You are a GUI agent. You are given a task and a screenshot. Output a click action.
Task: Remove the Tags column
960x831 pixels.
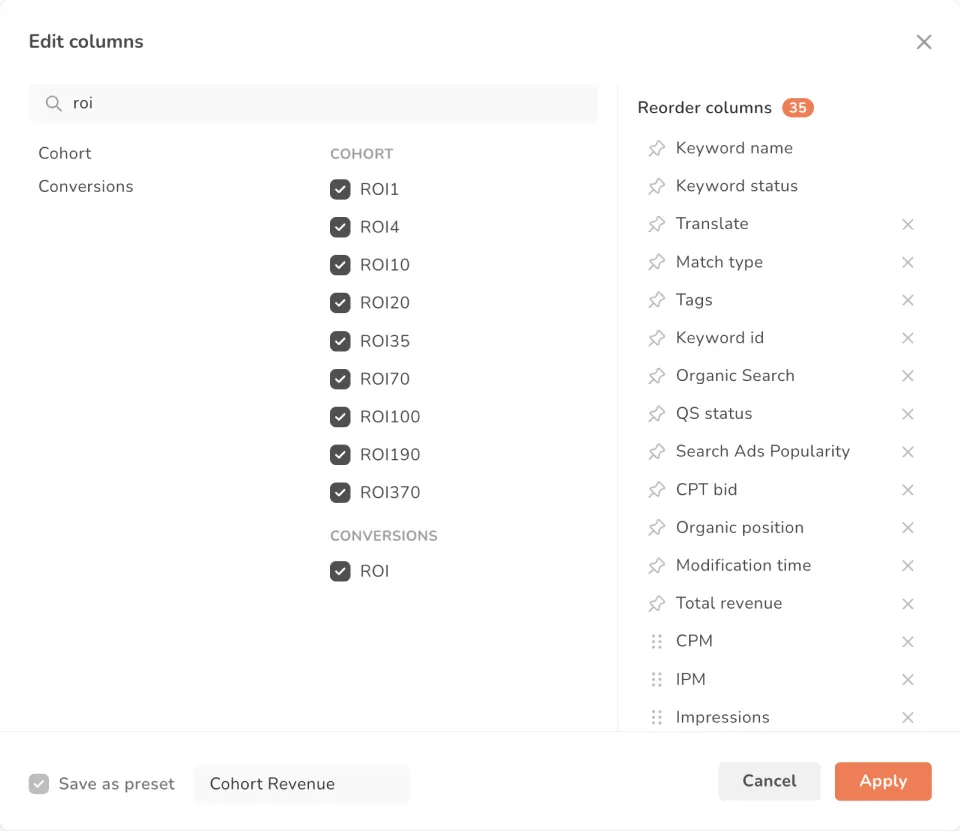coord(908,300)
